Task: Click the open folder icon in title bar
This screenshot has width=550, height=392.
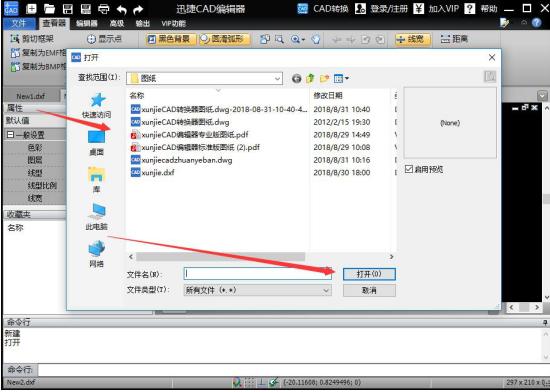Action: tap(49, 9)
